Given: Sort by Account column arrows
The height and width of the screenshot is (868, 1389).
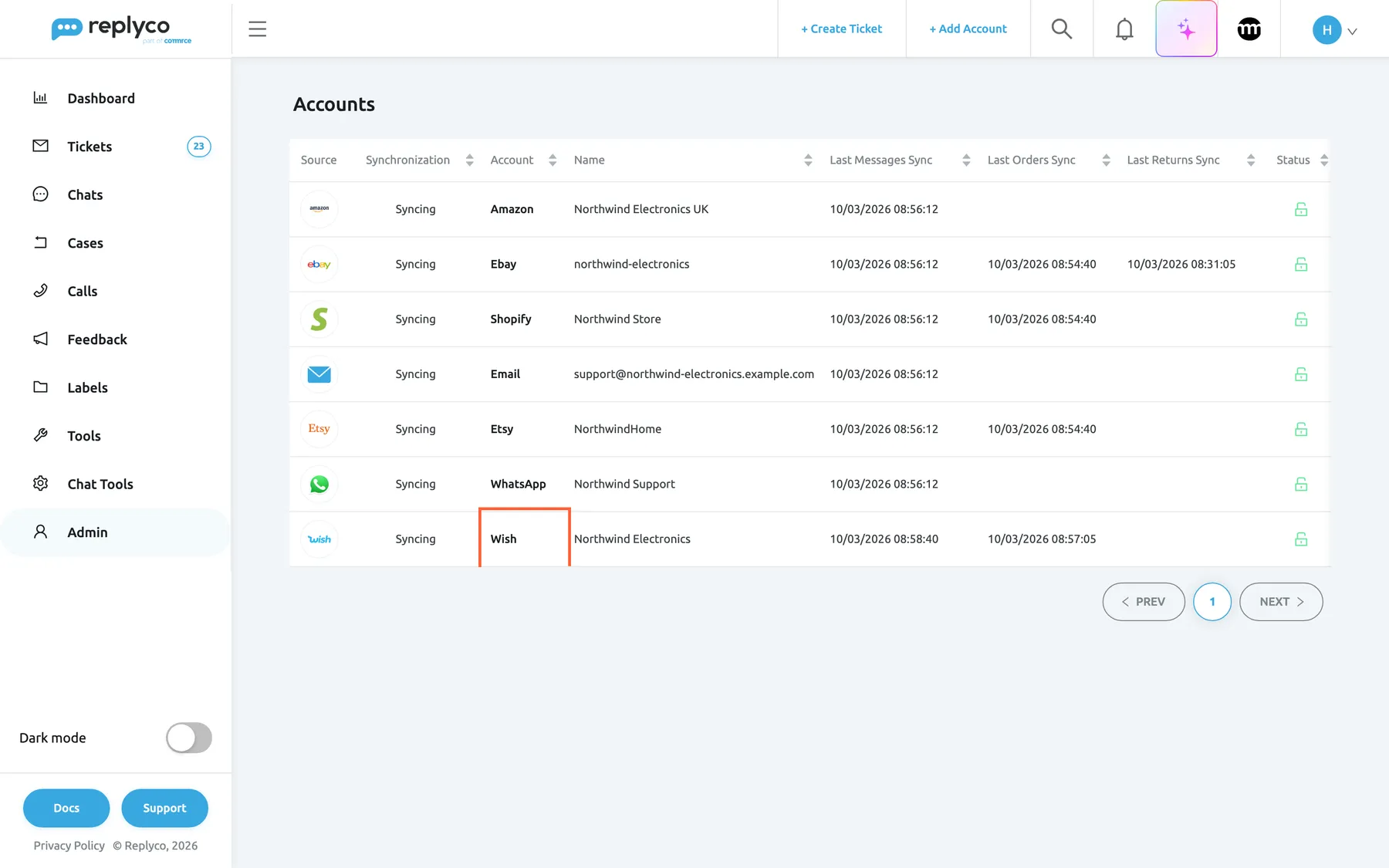Looking at the screenshot, I should tap(553, 160).
